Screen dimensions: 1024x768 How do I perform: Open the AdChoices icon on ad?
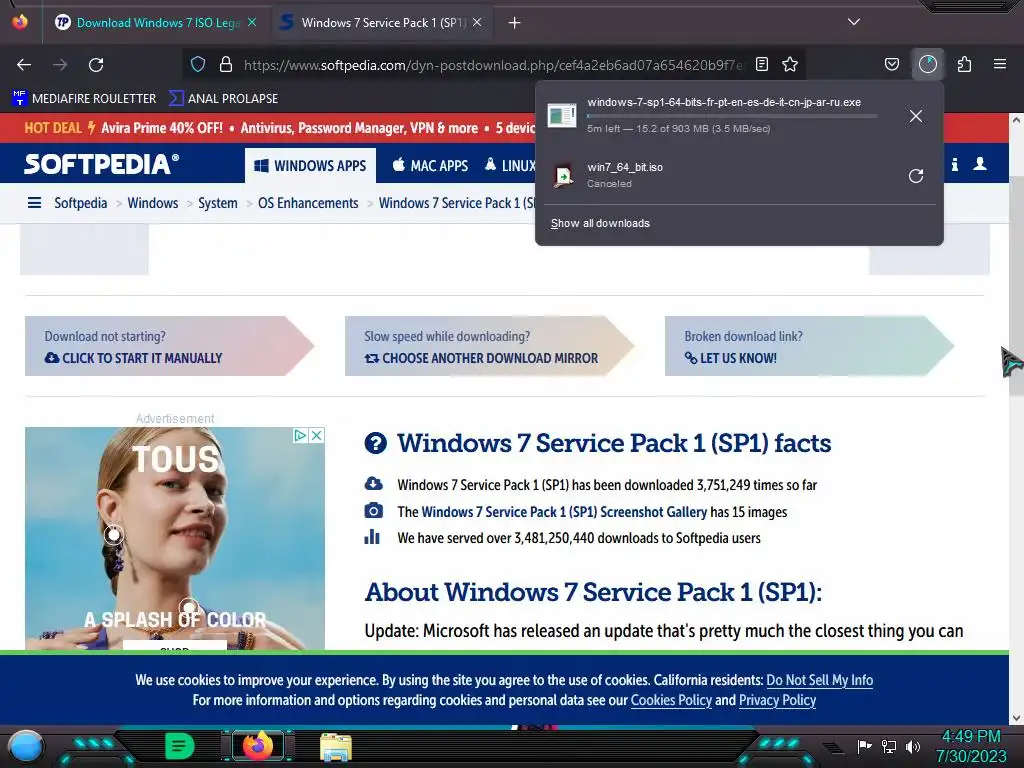coord(300,436)
